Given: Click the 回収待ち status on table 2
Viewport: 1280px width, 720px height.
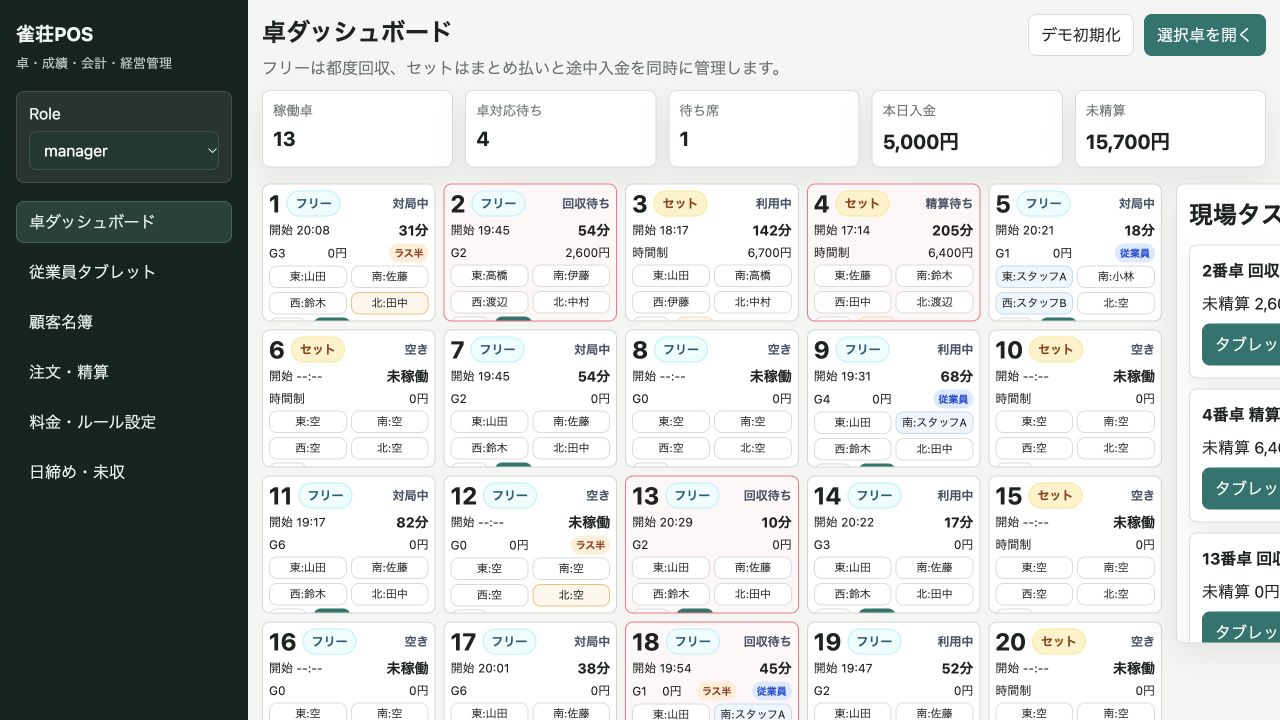Looking at the screenshot, I should pos(586,204).
